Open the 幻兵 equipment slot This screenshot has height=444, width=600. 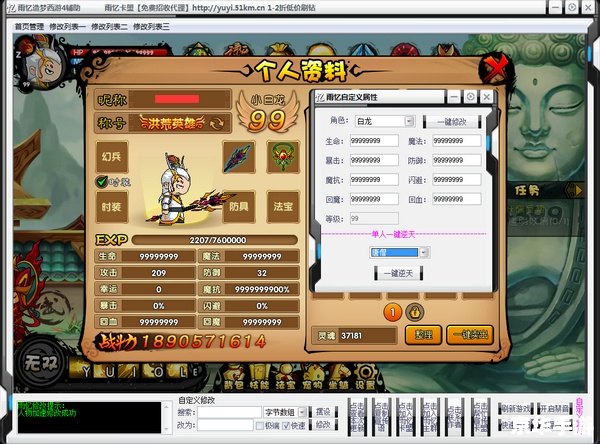(x=112, y=157)
